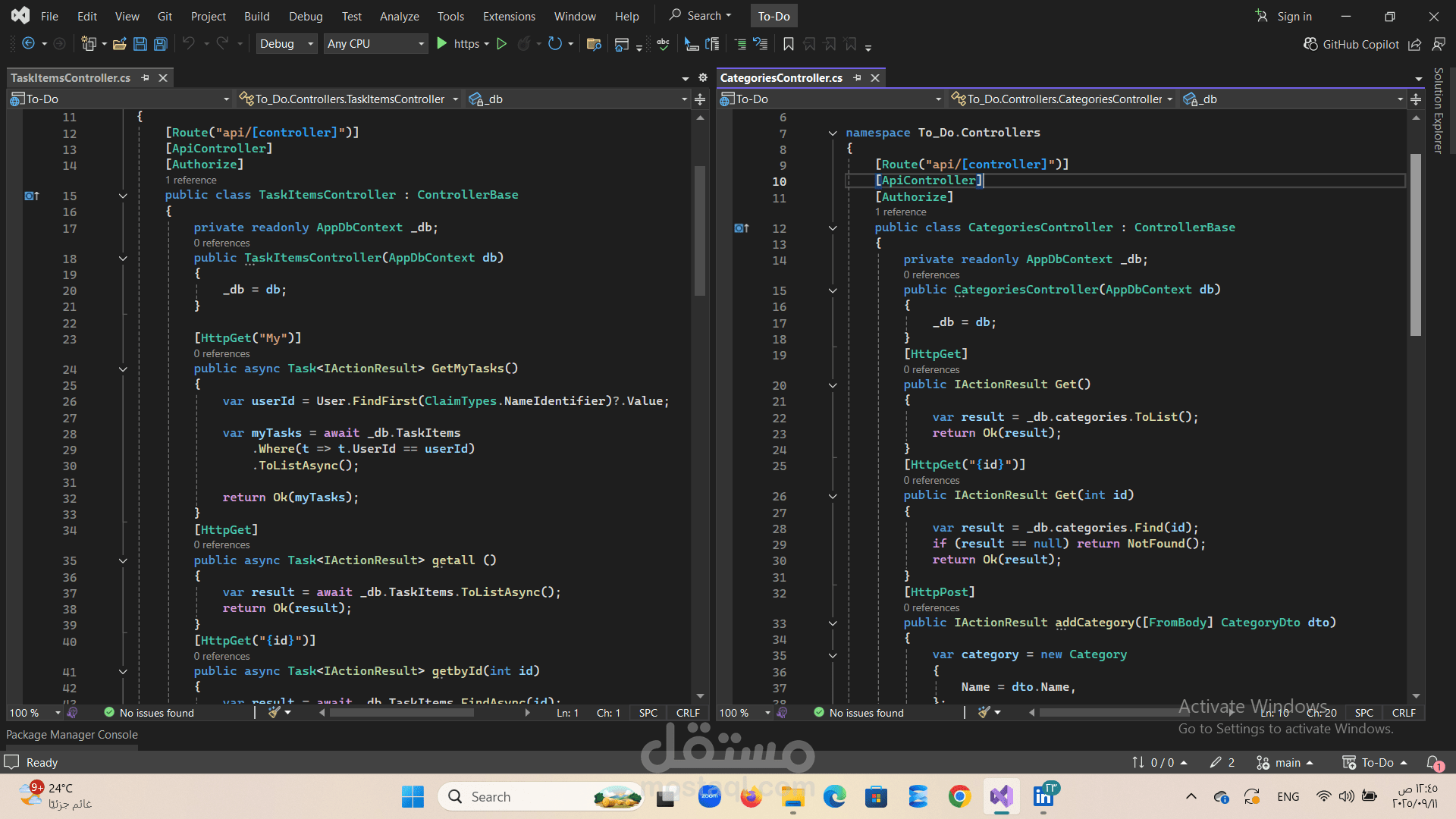Open Visual Studio from the Windows taskbar
Image resolution: width=1456 pixels, height=819 pixels.
(x=1001, y=796)
